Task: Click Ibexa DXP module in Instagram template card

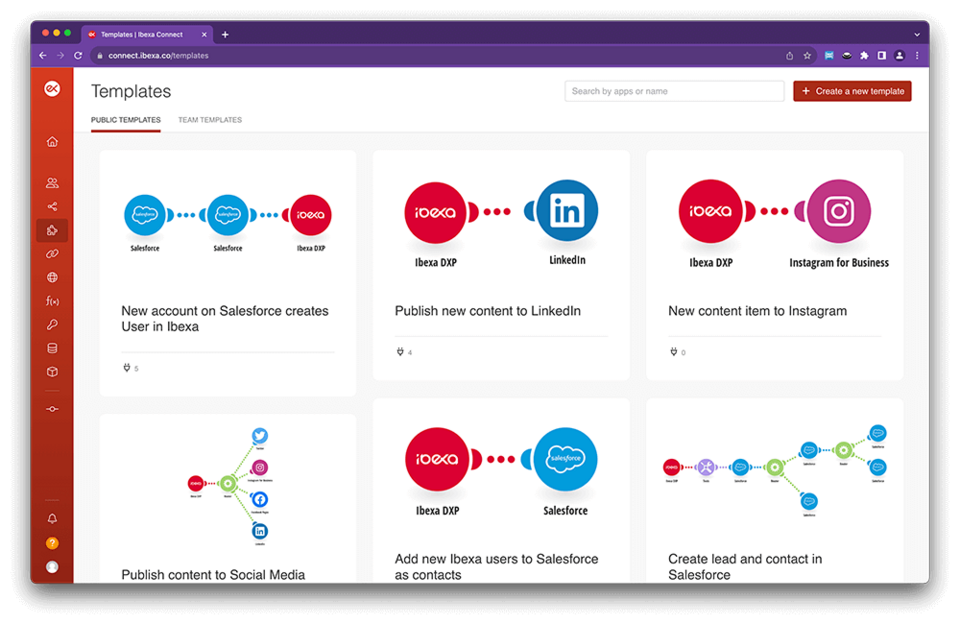Action: (x=710, y=211)
